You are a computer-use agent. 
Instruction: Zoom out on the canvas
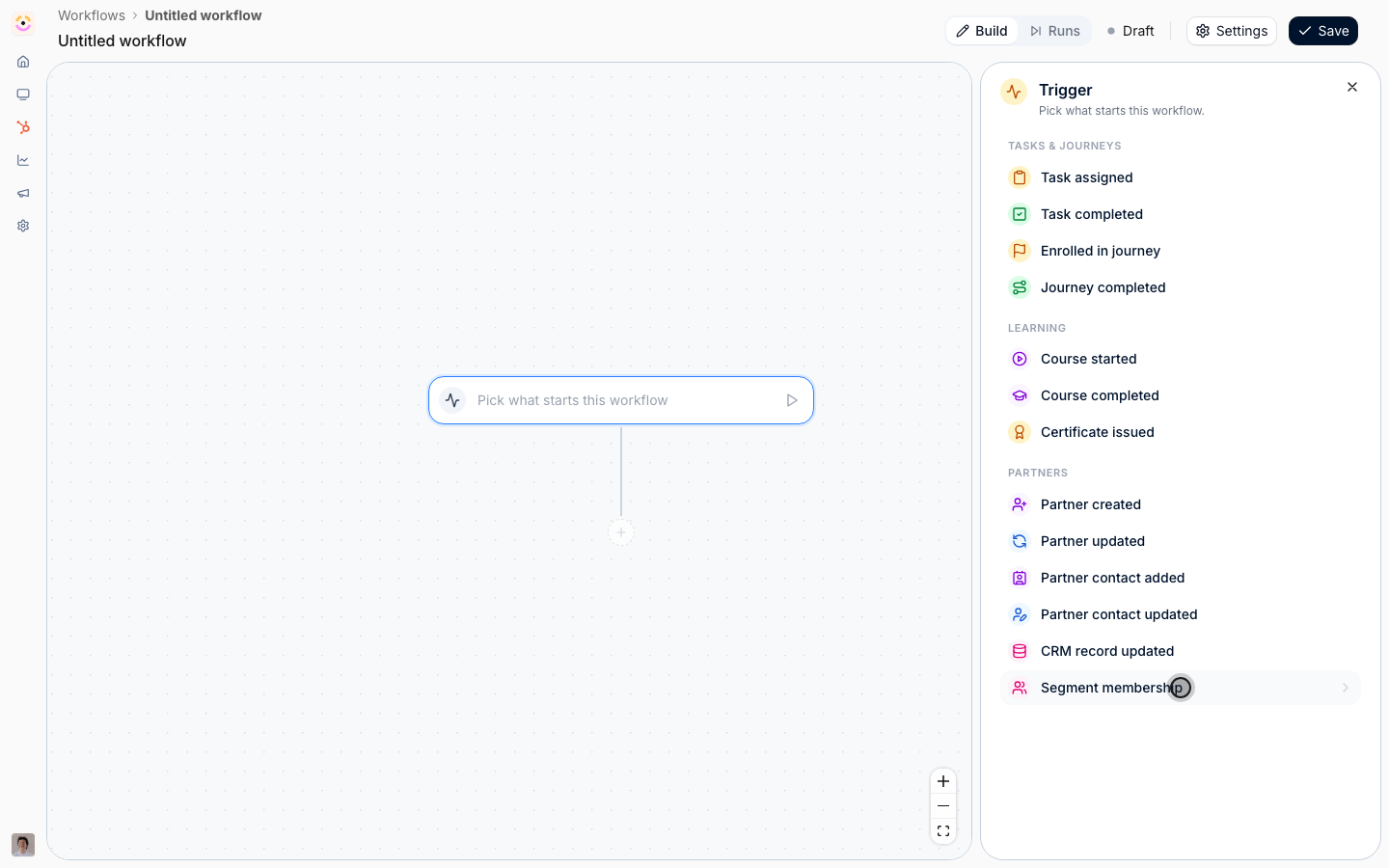[943, 806]
